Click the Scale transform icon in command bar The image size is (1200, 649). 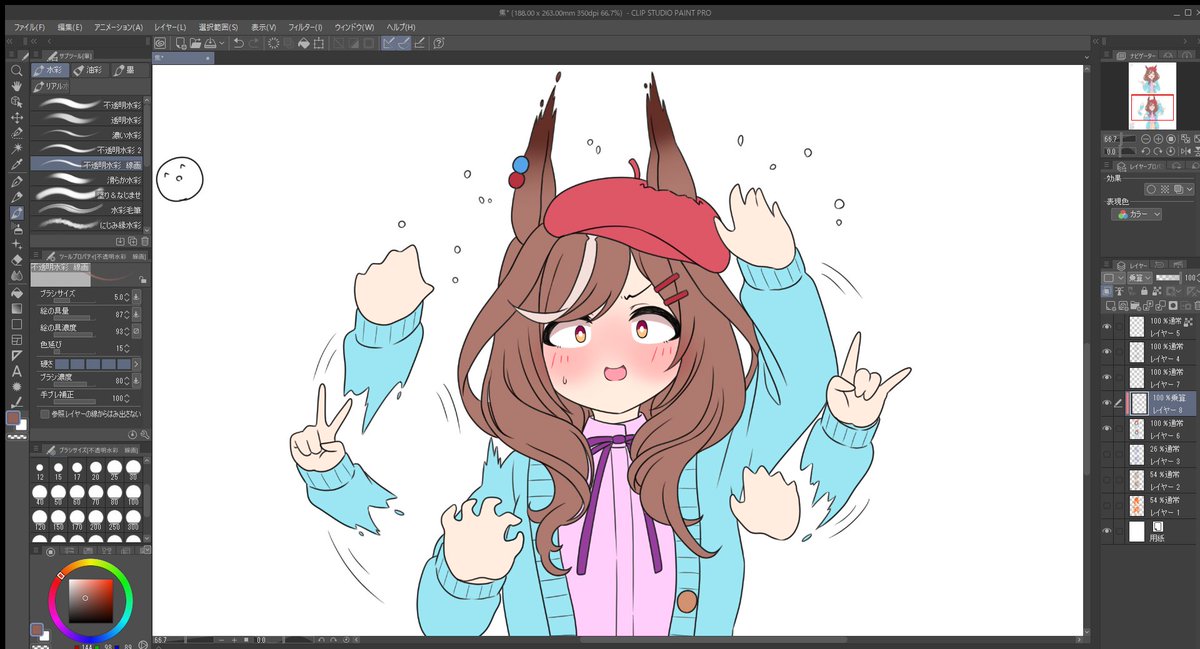pyautogui.click(x=318, y=43)
